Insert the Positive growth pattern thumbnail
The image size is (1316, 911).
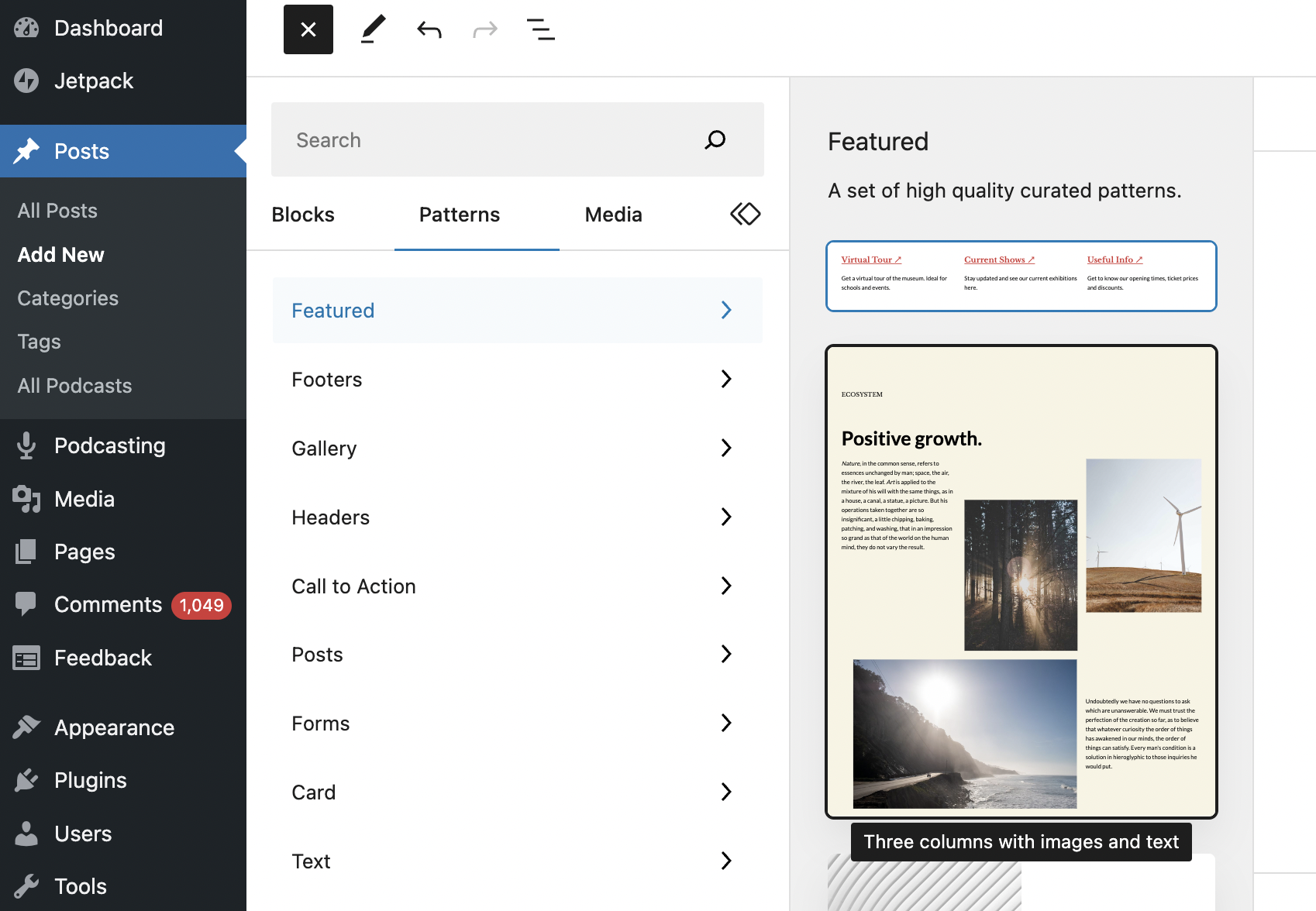1021,581
